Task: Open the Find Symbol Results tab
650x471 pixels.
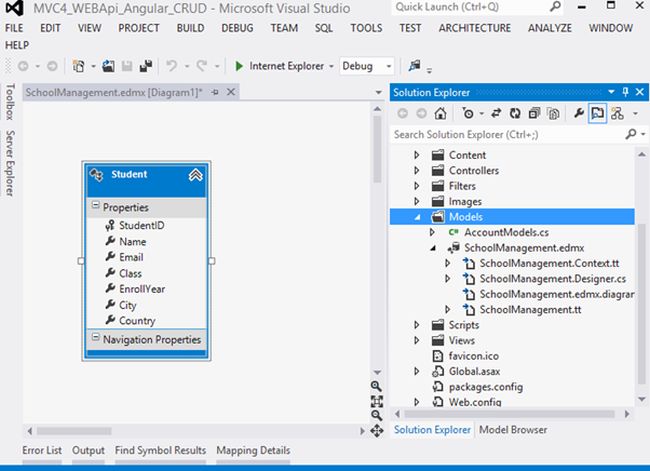Action: pyautogui.click(x=160, y=450)
